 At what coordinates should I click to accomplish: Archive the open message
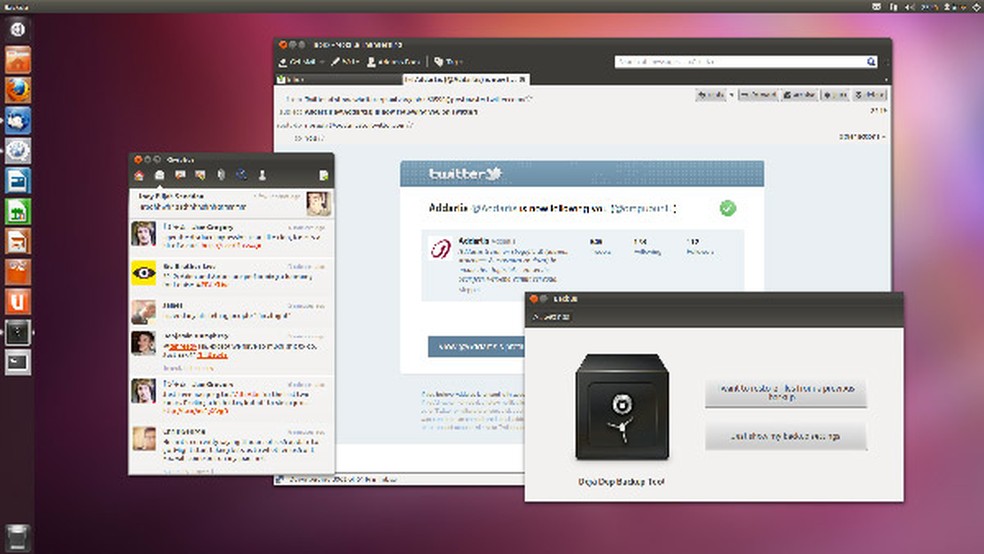[799, 95]
